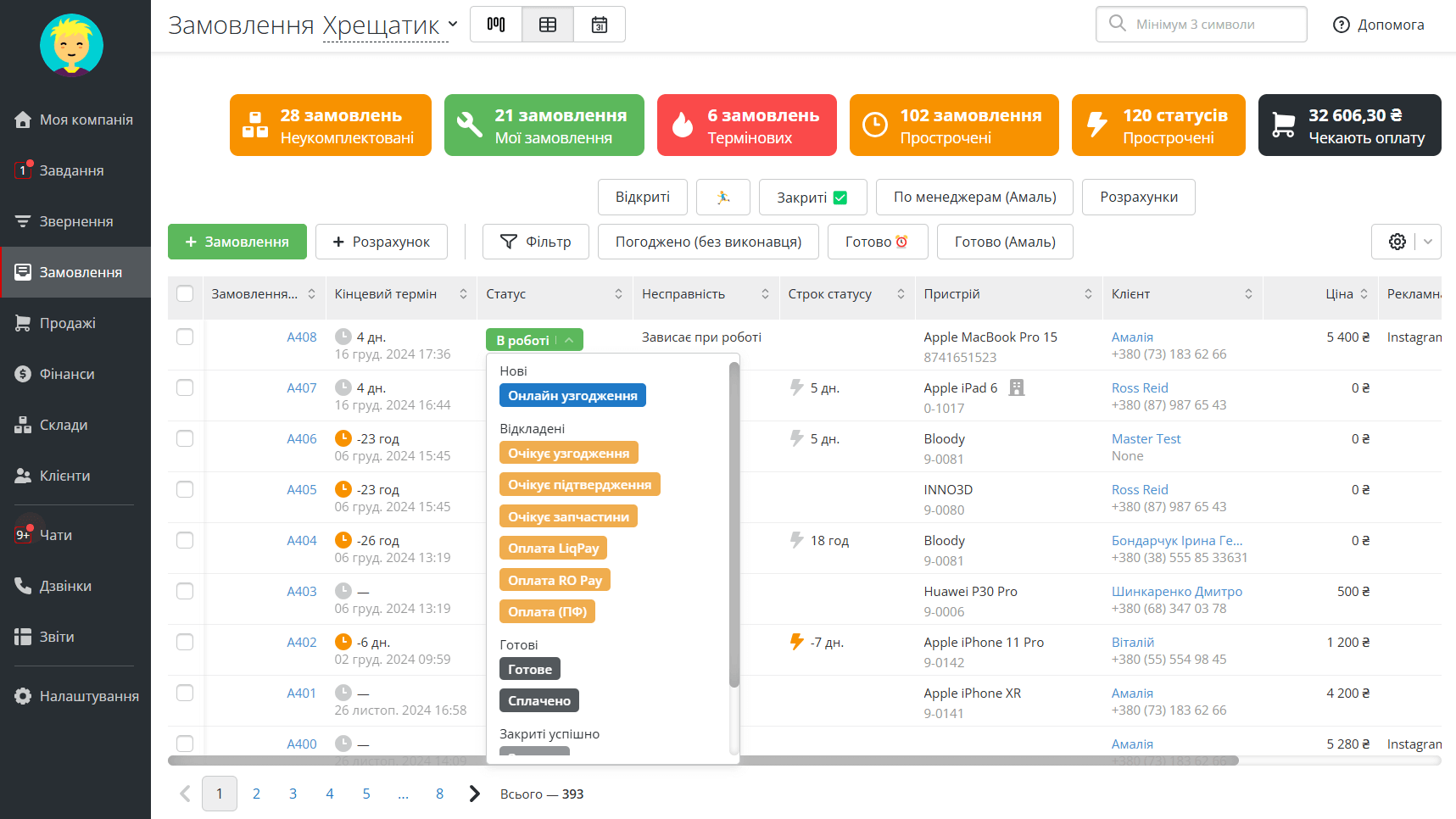Click the Клієнти people icon
Screen dimensions: 1456x819
(x=24, y=476)
